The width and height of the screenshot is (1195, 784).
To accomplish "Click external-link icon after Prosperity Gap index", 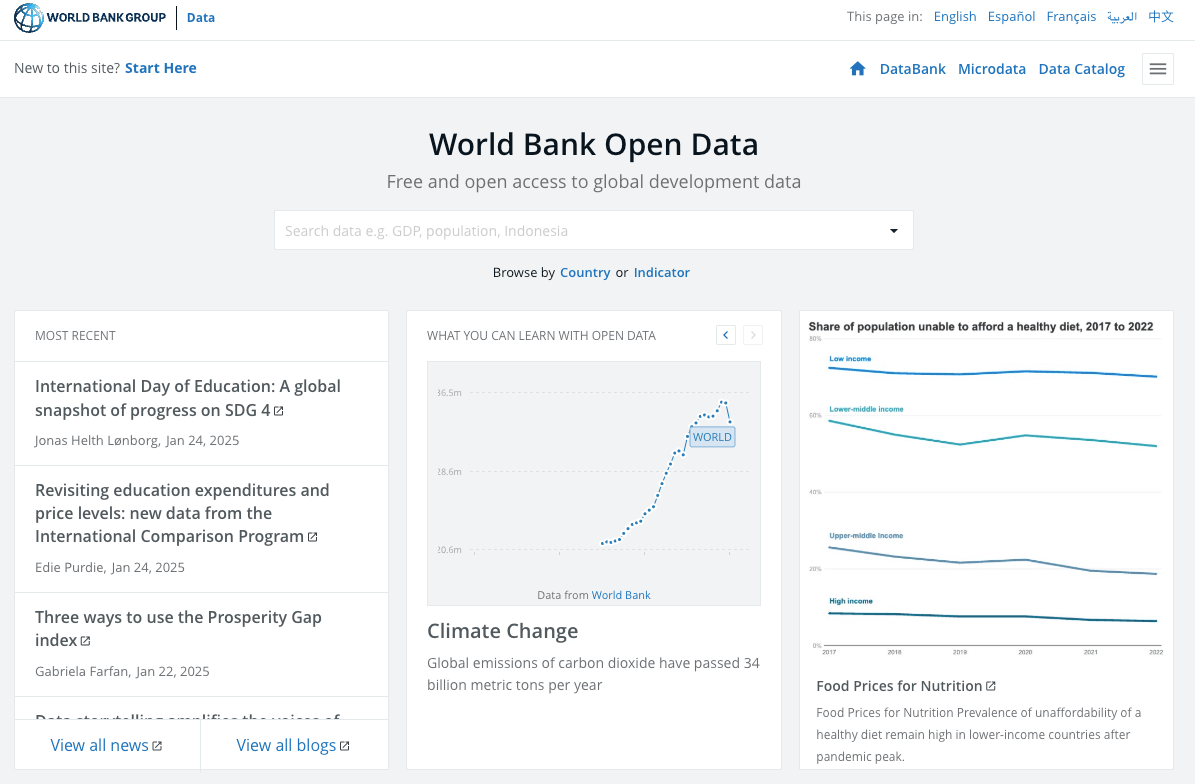I will coord(85,642).
